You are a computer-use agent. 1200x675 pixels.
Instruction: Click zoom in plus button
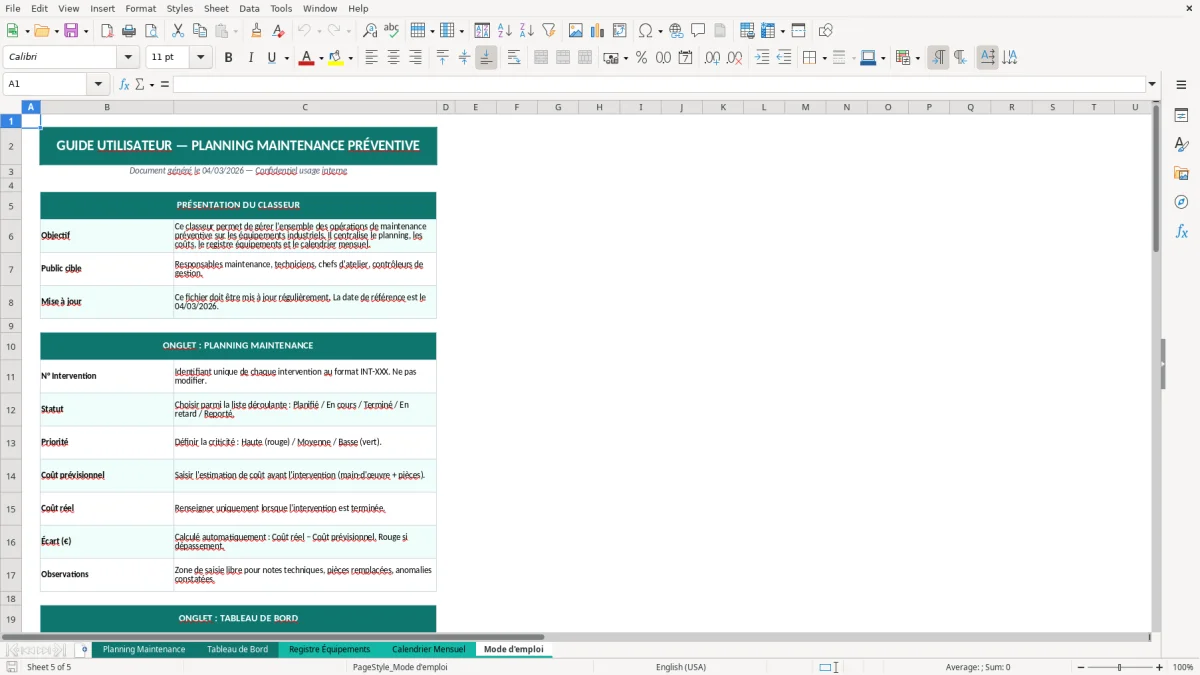coord(1159,667)
